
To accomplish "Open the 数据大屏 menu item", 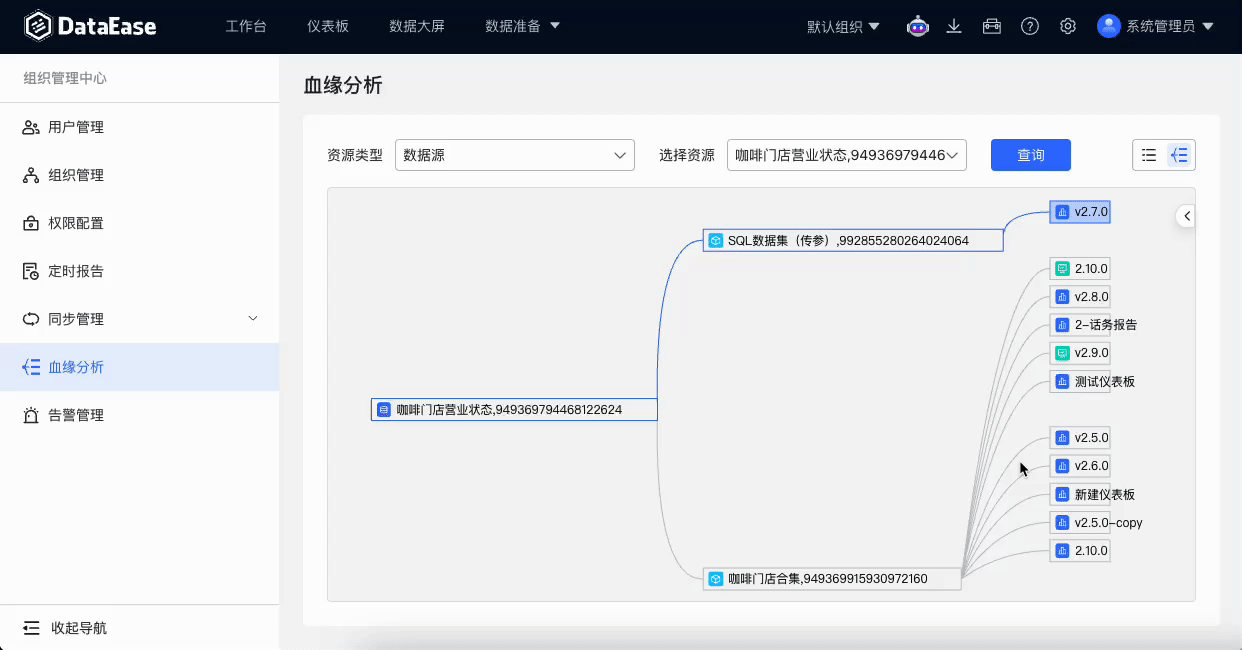I will click(x=418, y=26).
